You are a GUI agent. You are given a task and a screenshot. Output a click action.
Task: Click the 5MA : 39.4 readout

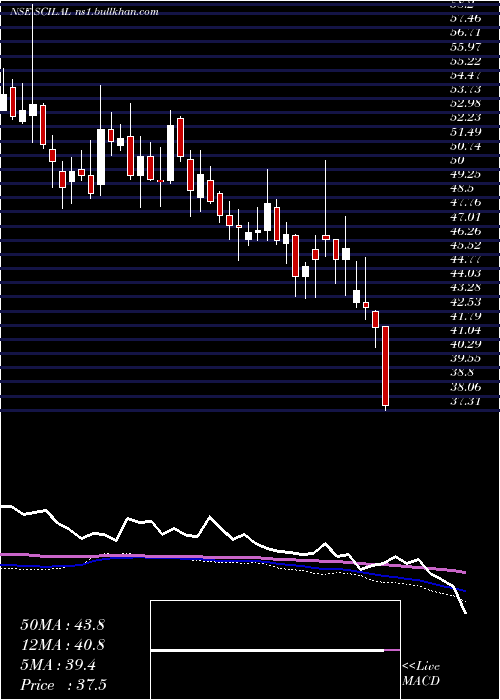(x=58, y=665)
